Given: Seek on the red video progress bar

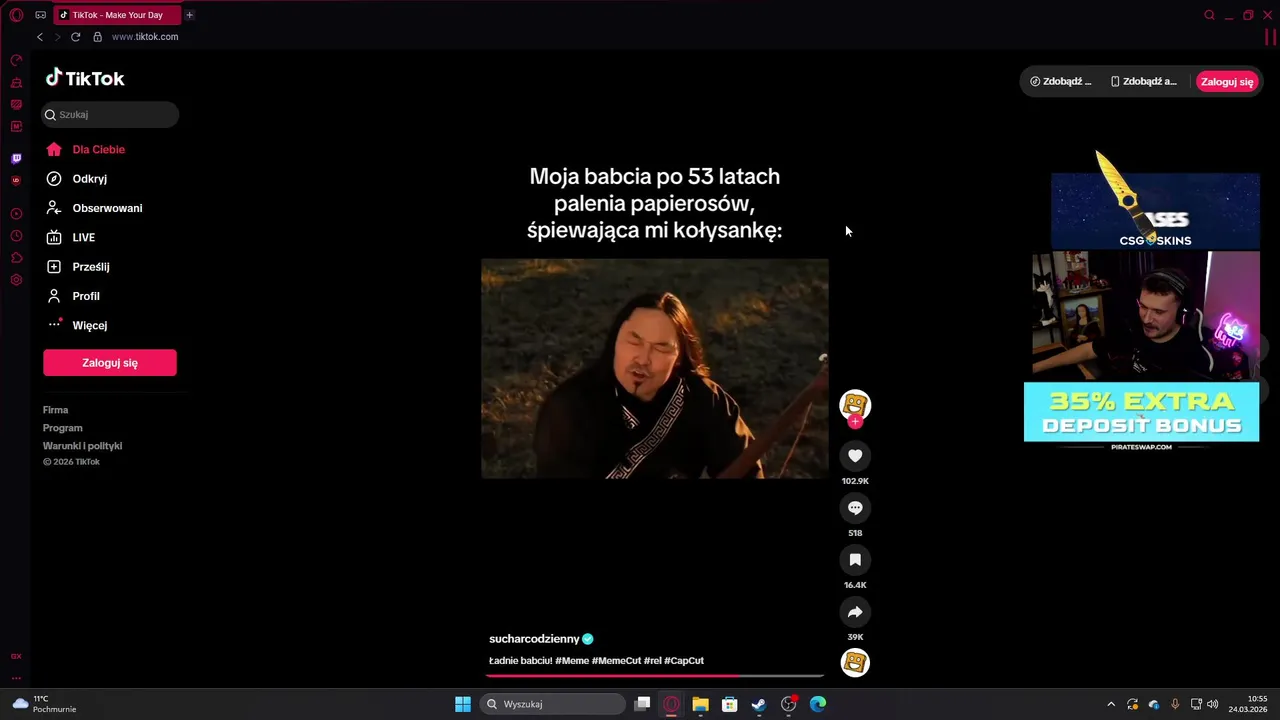Looking at the screenshot, I should pyautogui.click(x=655, y=676).
